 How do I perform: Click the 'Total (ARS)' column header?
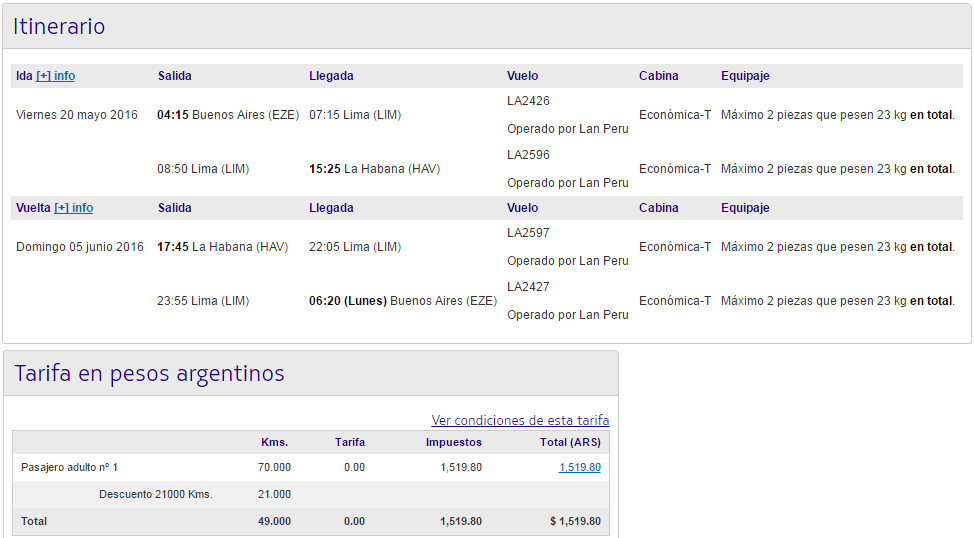point(570,442)
